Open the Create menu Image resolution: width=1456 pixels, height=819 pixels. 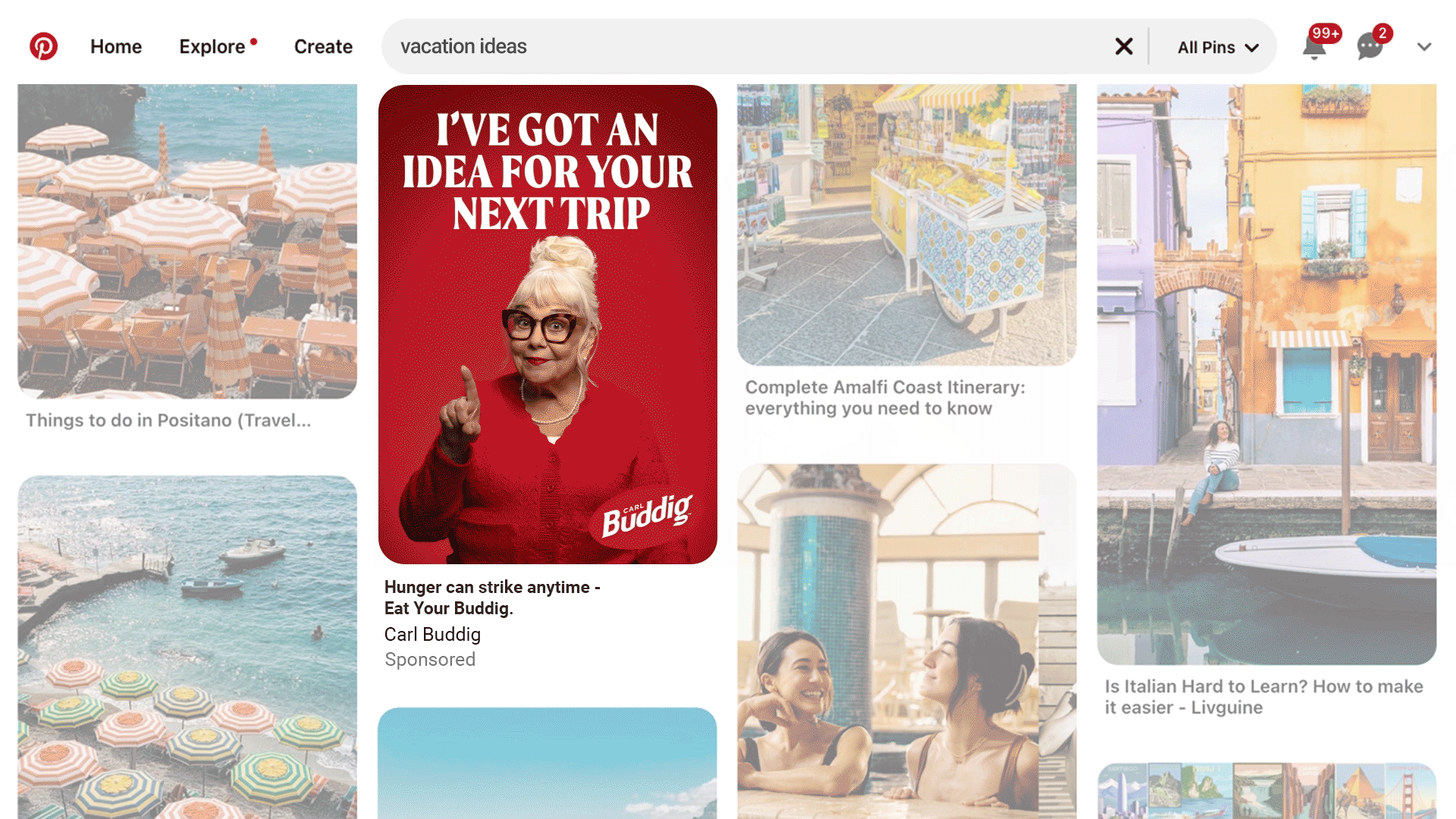pyautogui.click(x=323, y=46)
